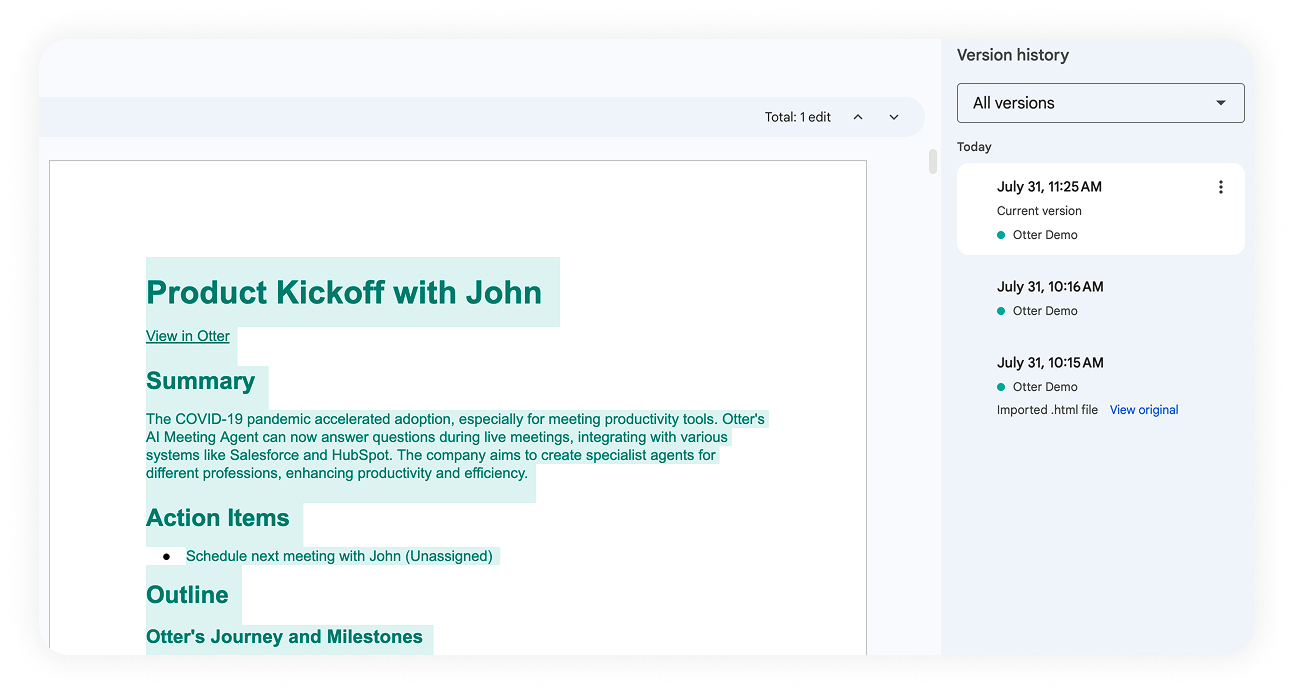Go to next edit with down chevron
This screenshot has width=1294, height=694.
coord(894,117)
